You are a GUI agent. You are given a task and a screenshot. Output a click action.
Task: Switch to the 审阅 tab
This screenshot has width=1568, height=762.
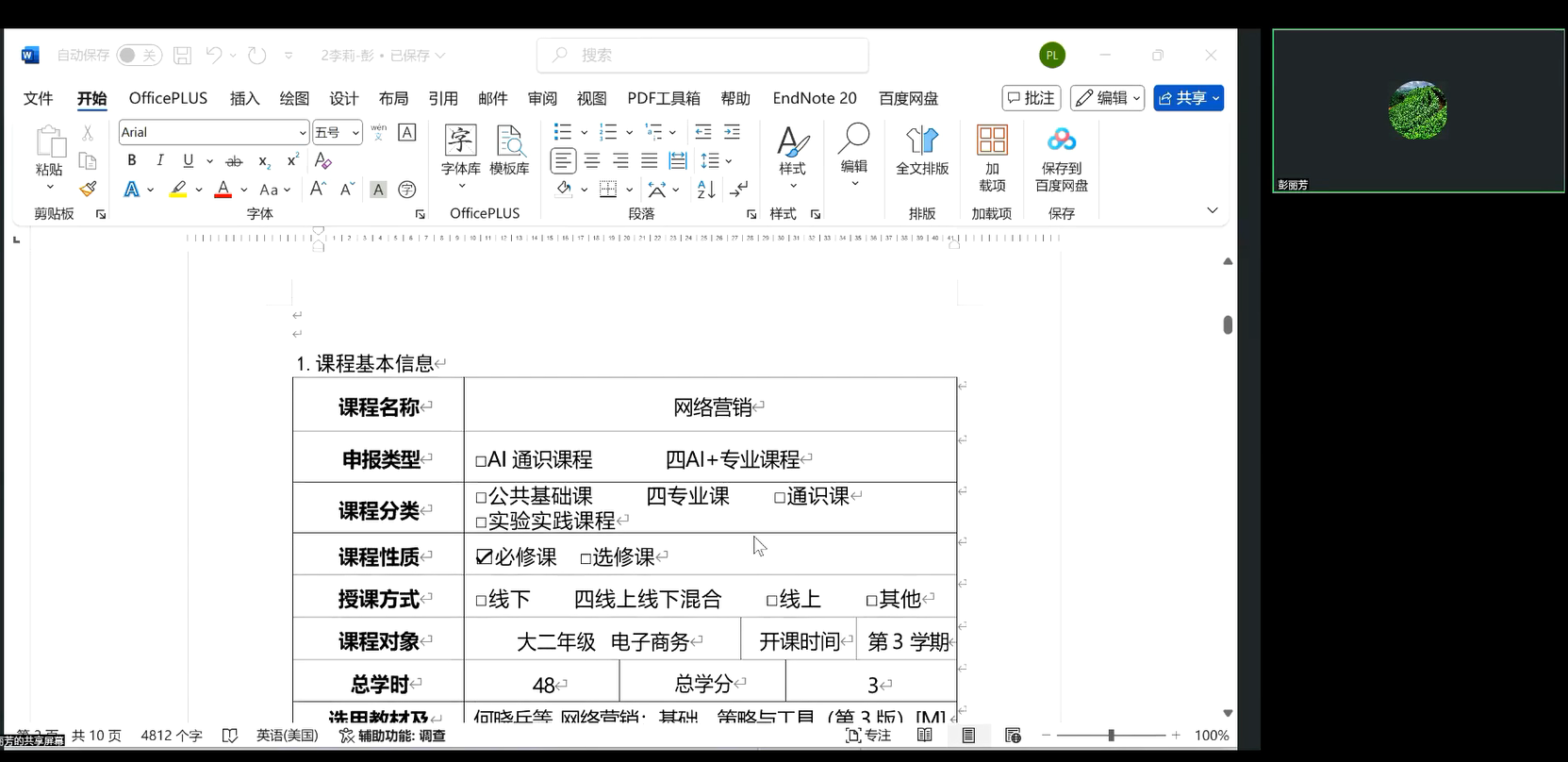(541, 98)
